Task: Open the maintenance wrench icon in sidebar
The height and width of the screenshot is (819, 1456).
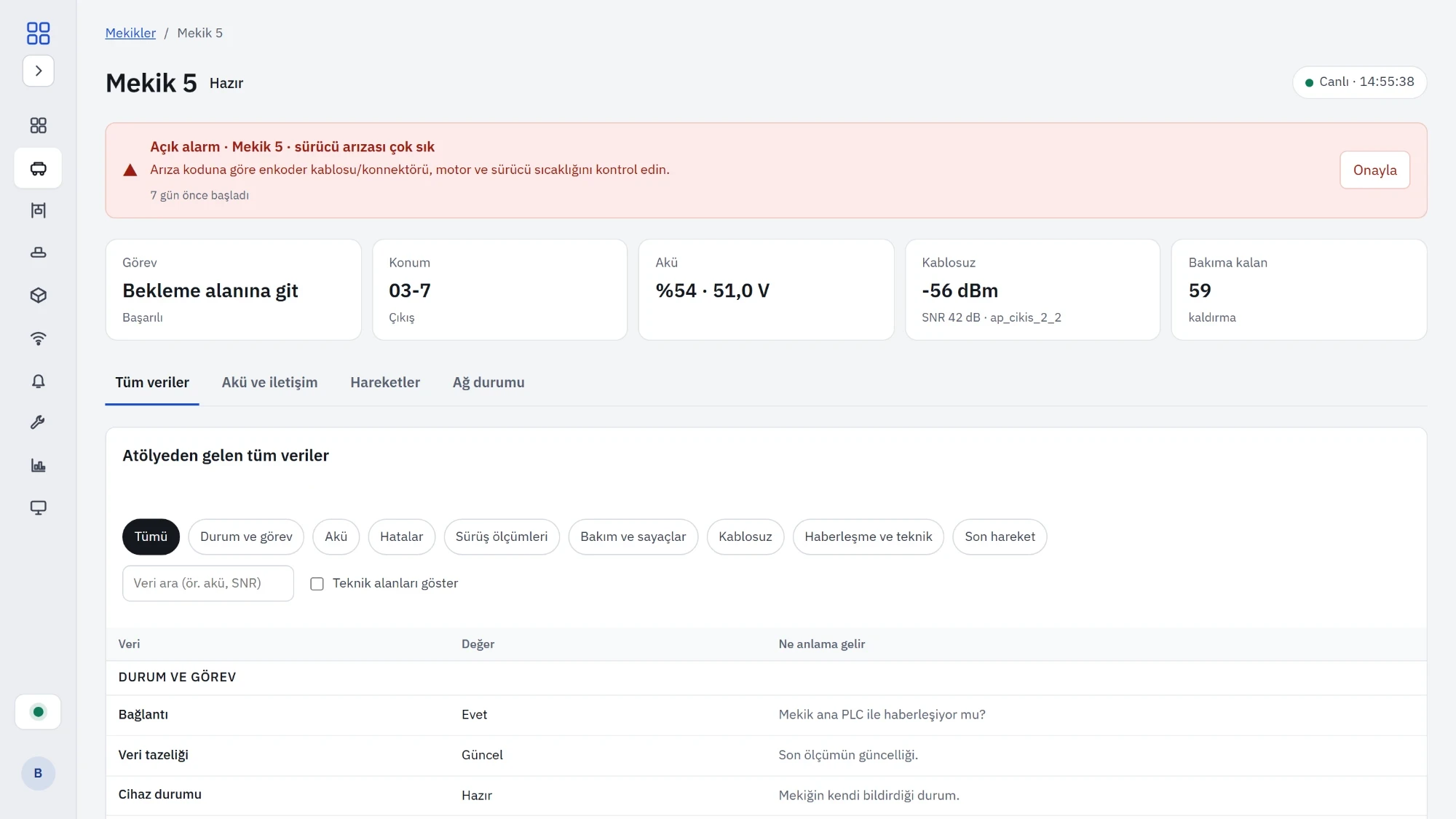Action: click(39, 423)
